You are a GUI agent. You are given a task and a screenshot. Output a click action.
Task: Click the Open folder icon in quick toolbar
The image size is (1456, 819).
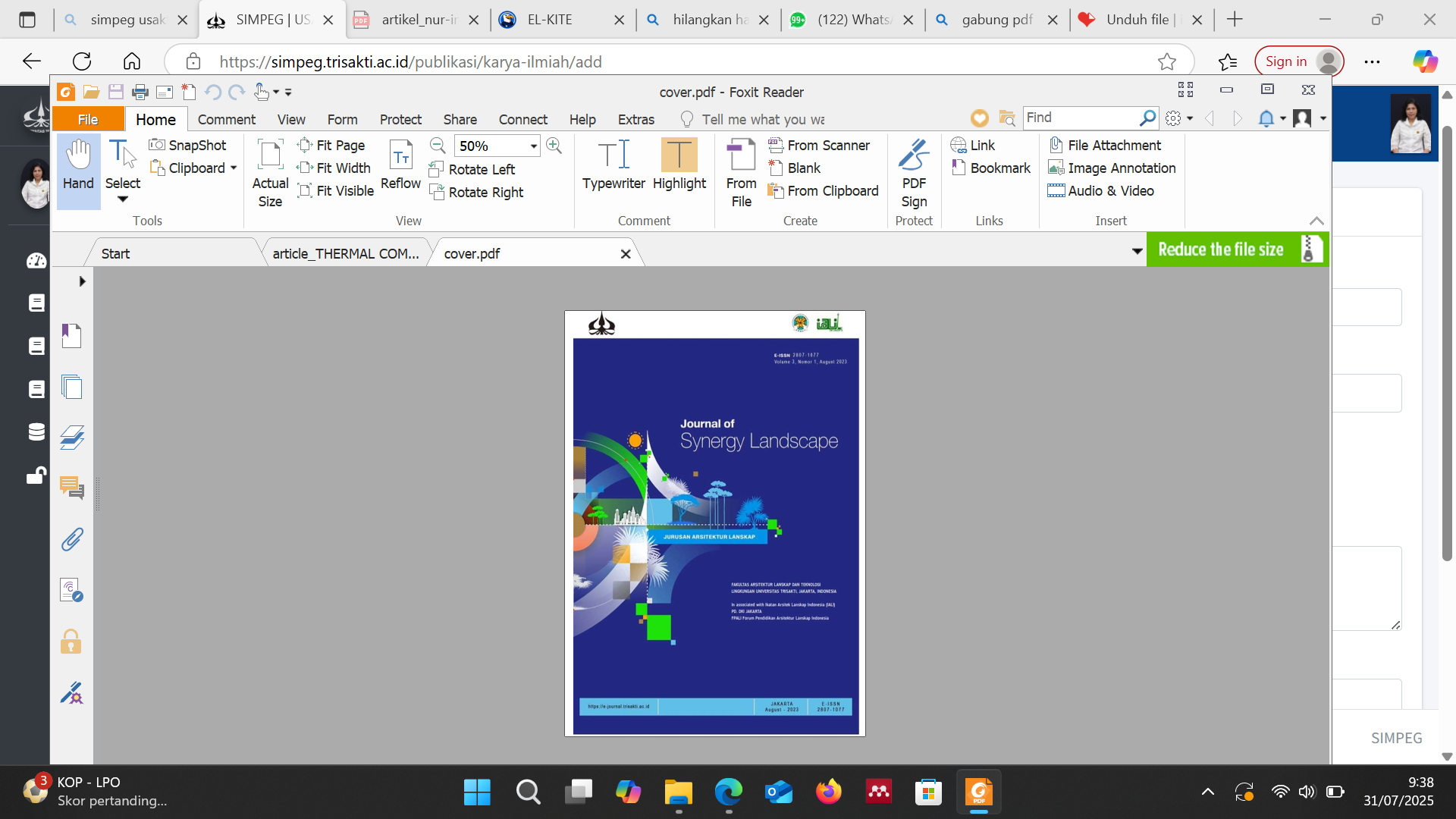pos(92,93)
